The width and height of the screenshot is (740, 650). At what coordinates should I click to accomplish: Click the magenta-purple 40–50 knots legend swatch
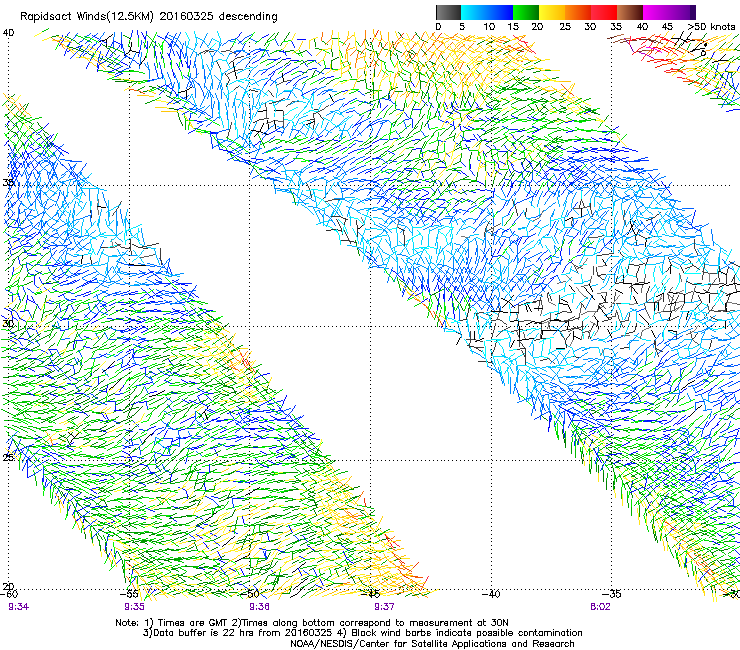tap(669, 12)
